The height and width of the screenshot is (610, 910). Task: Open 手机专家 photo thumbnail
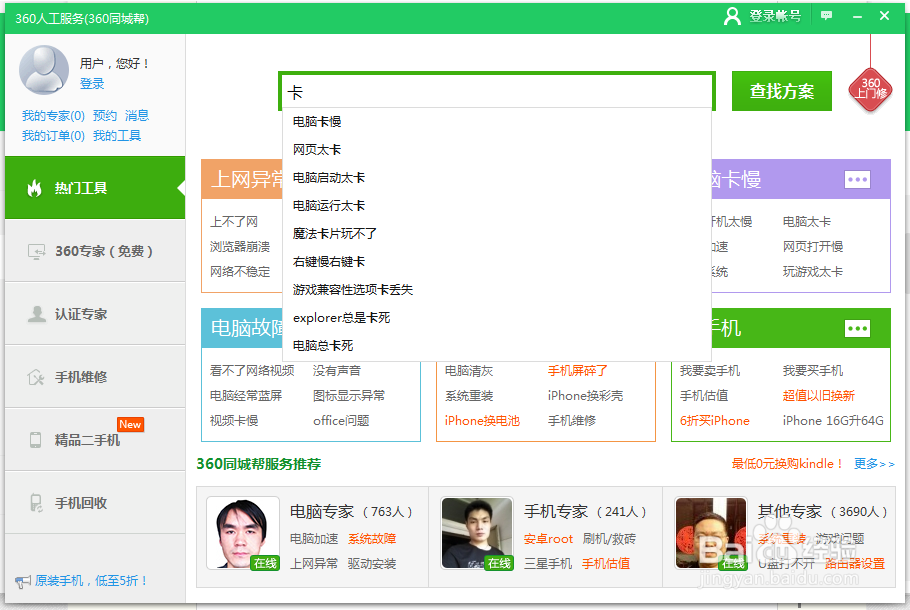pos(477,533)
